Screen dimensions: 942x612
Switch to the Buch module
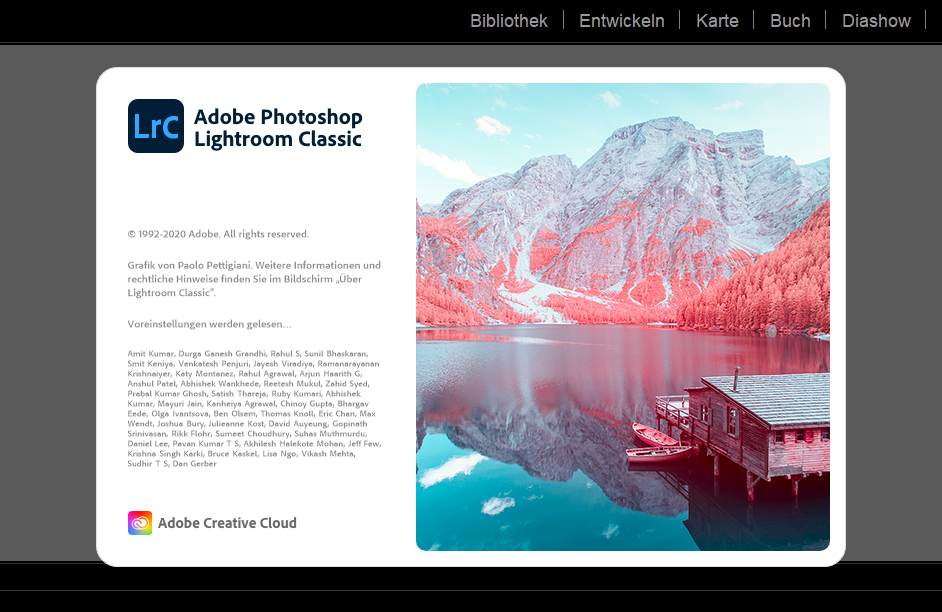click(790, 21)
